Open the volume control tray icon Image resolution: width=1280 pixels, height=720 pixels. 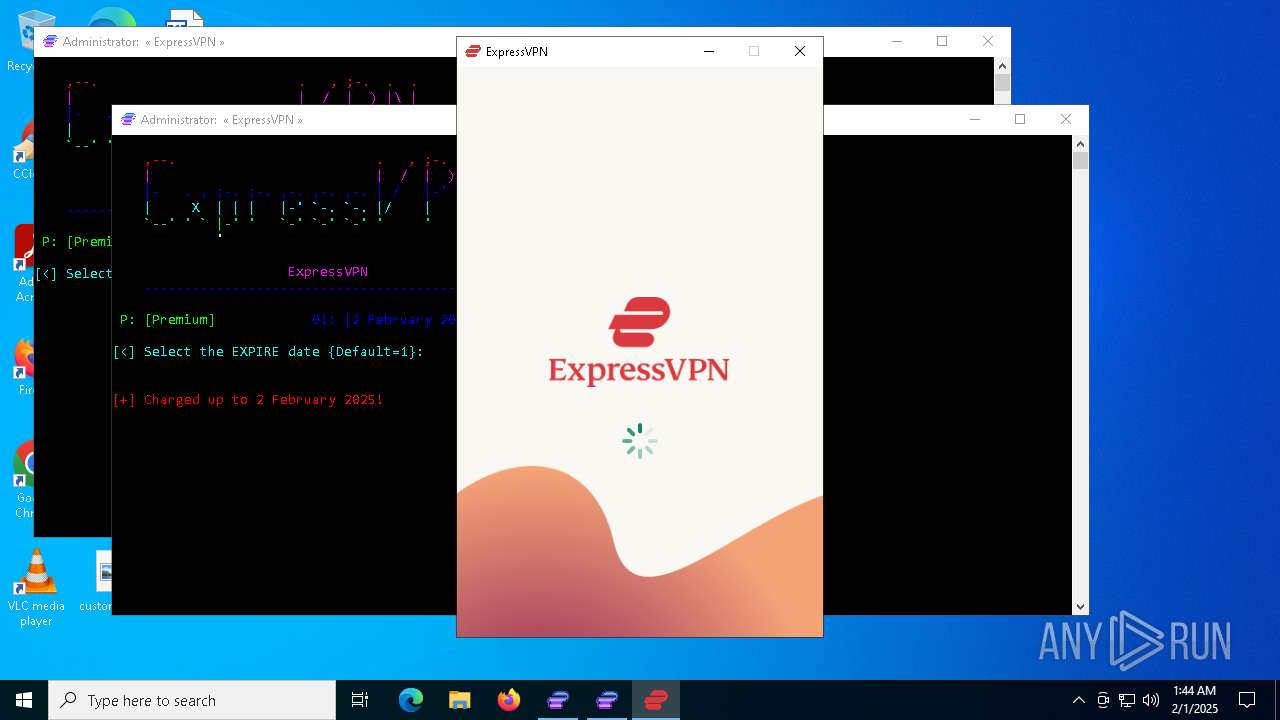(1151, 700)
